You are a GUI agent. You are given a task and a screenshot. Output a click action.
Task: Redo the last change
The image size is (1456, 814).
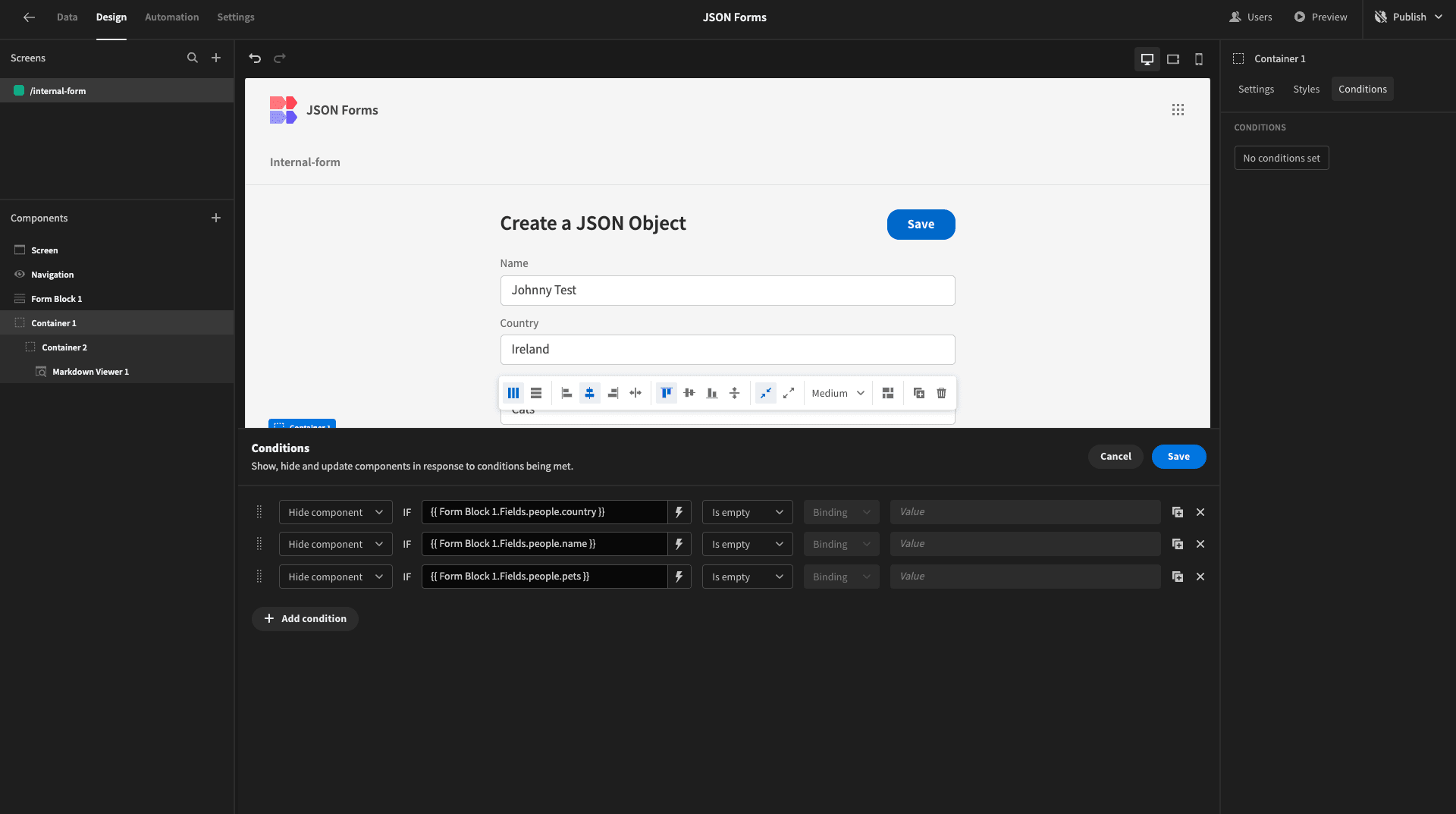(x=280, y=58)
